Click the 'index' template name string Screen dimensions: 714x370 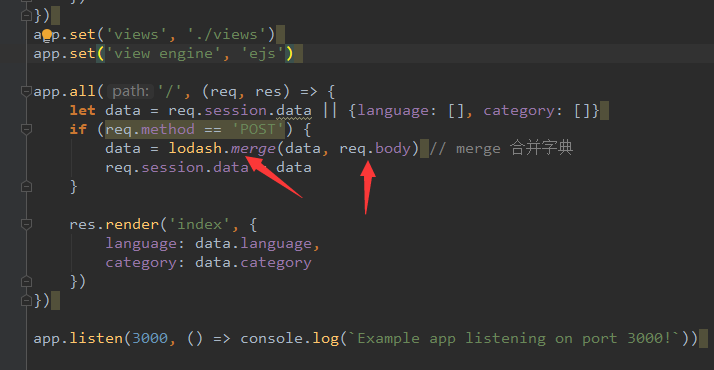200,224
